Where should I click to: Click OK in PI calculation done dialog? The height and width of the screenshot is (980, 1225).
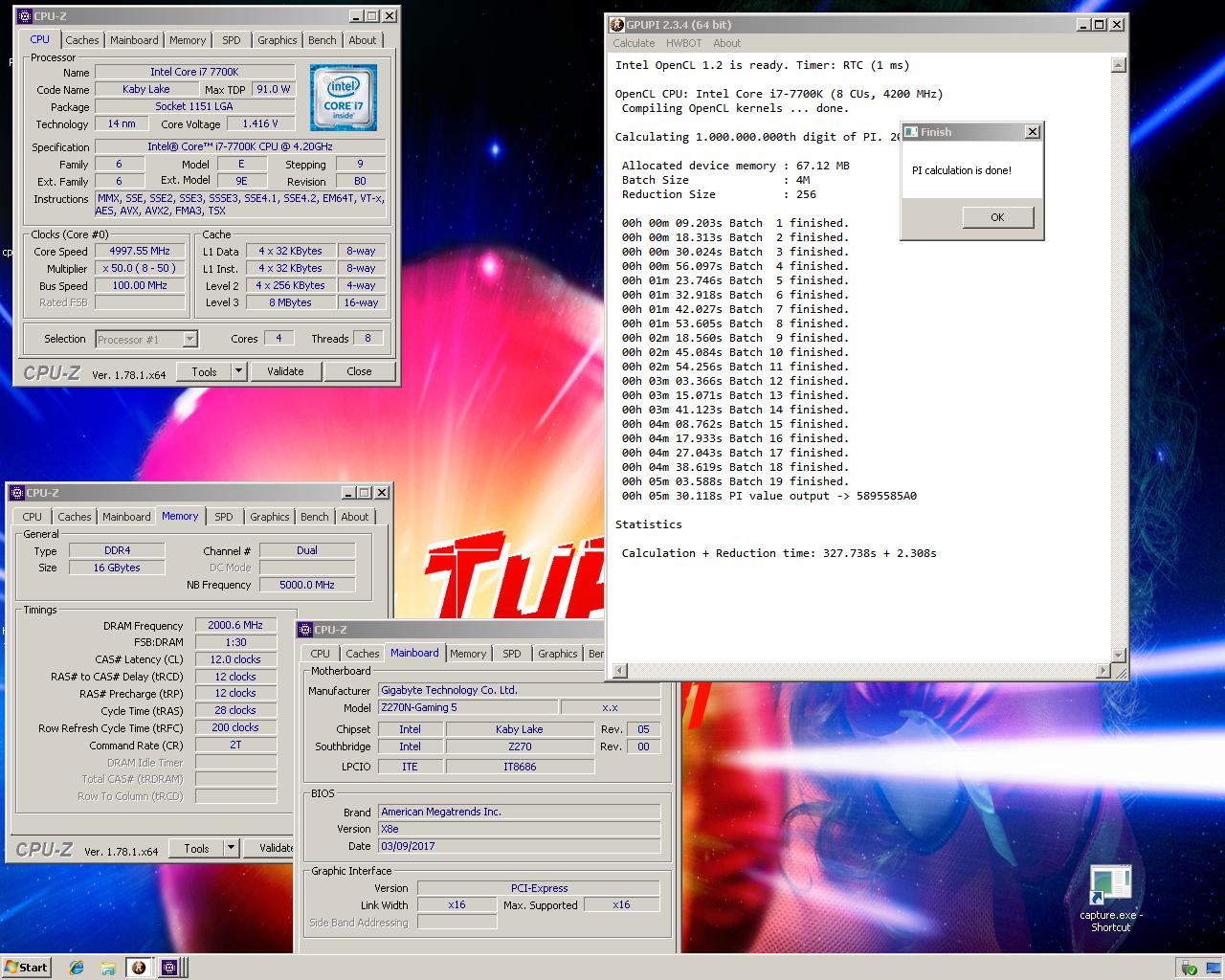pos(997,217)
